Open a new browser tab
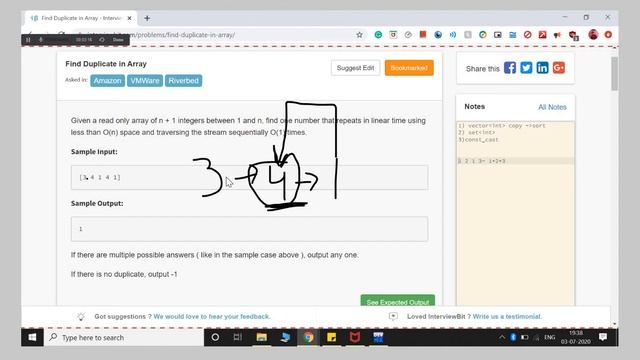The width and height of the screenshot is (640, 360). 147,18
